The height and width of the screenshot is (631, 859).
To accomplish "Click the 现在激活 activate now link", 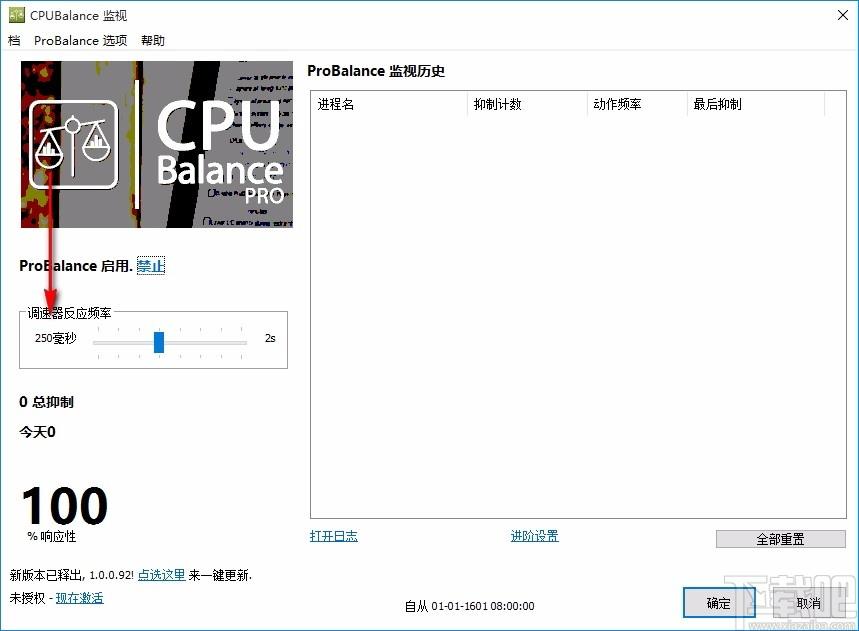I will (79, 598).
